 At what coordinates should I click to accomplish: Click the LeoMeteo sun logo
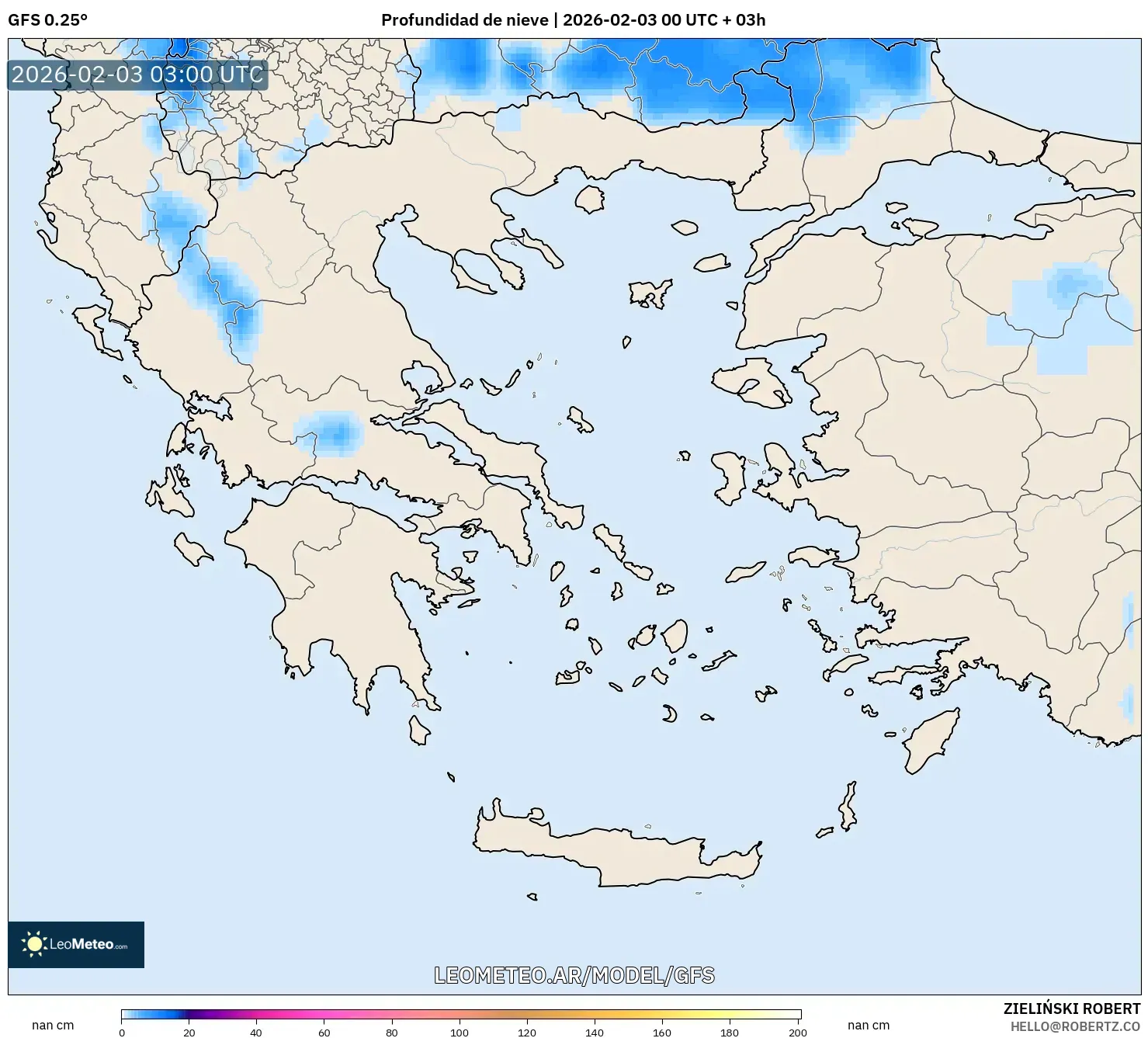[x=35, y=946]
